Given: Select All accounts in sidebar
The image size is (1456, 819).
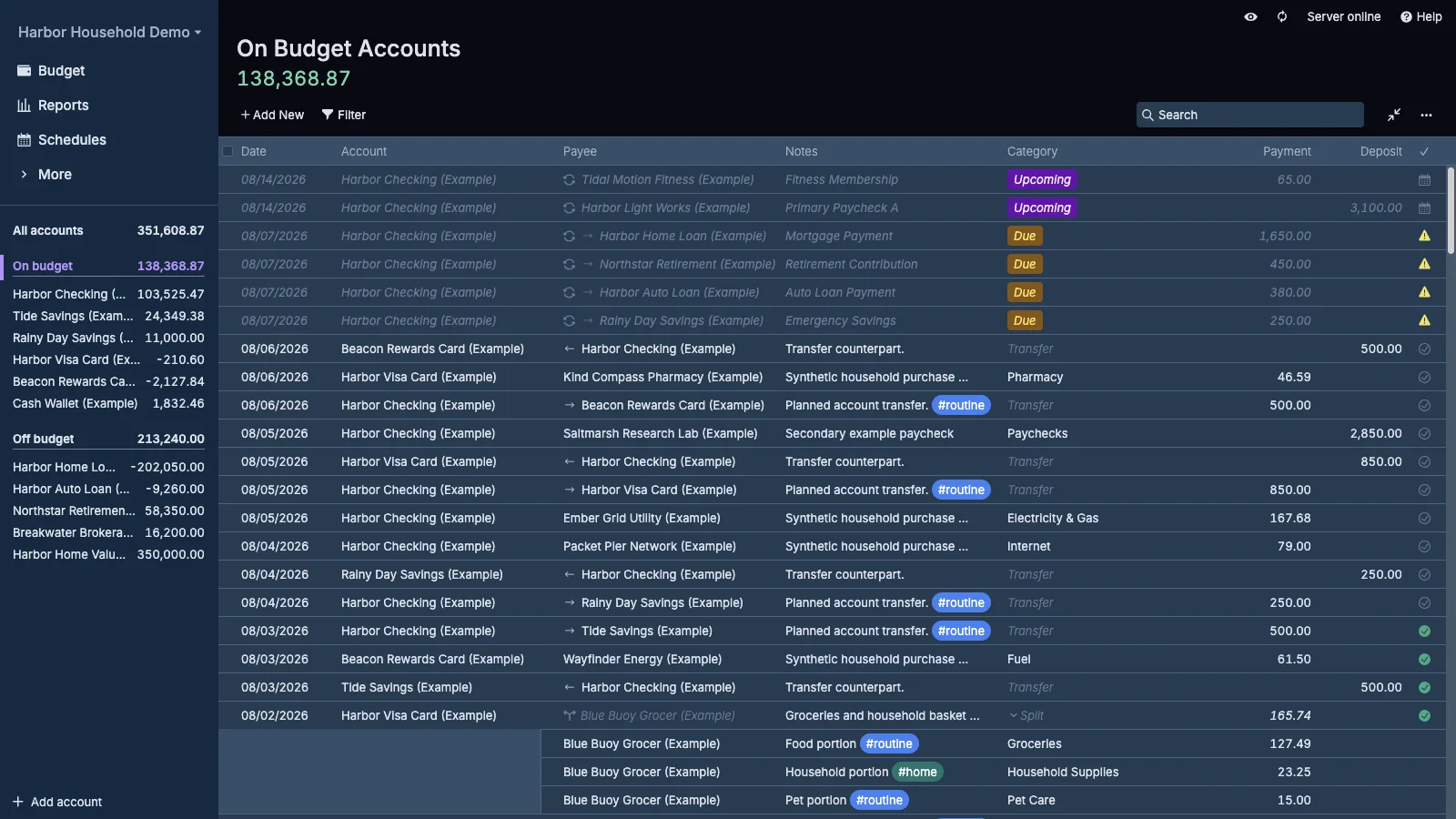Looking at the screenshot, I should [108, 230].
